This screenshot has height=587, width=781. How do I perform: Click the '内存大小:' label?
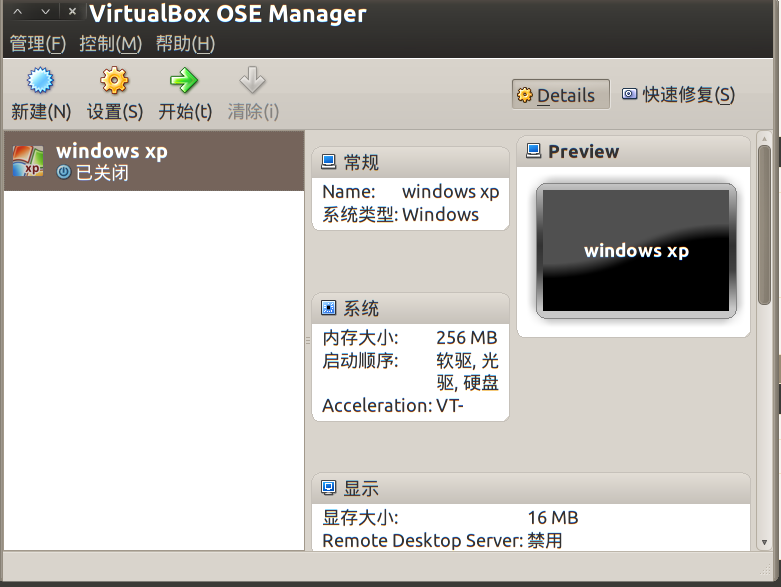(x=360, y=338)
